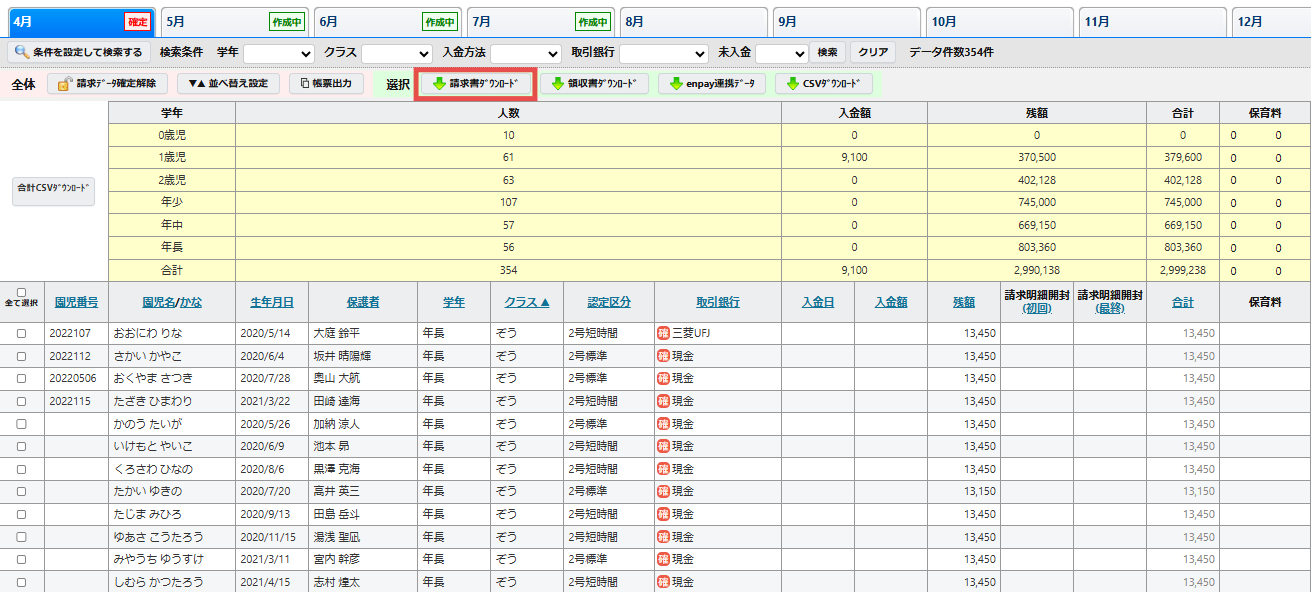Sort by 保護者 column header link
The height and width of the screenshot is (592, 1311).
(362, 301)
